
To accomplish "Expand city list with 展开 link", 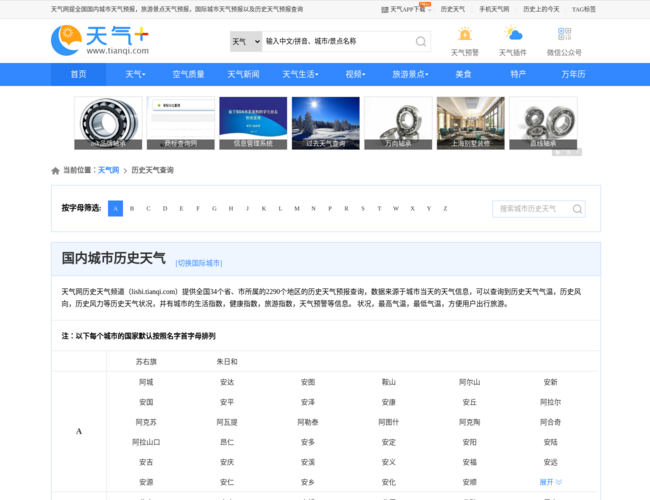I will point(551,482).
